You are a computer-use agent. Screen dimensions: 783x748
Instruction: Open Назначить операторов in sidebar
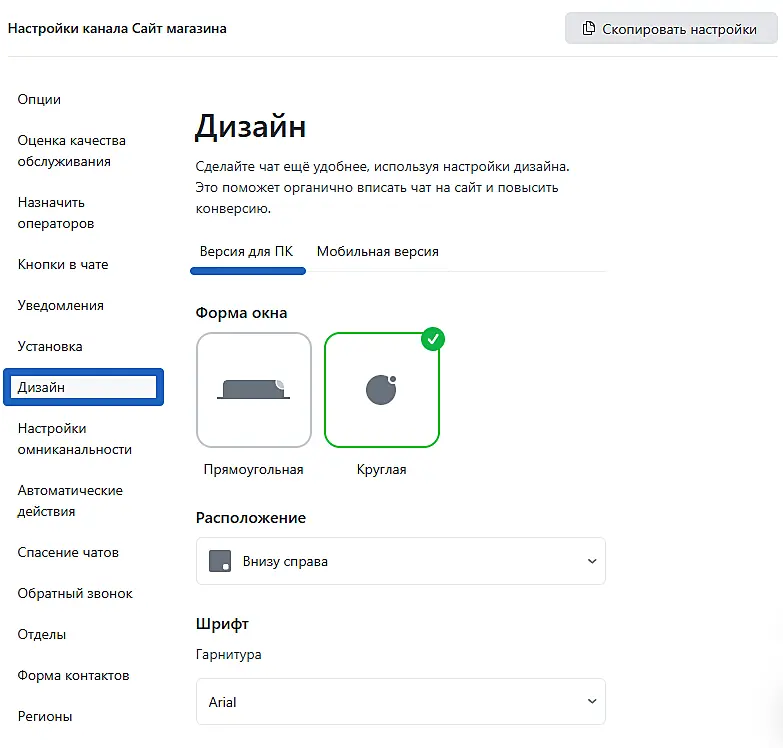(55, 213)
